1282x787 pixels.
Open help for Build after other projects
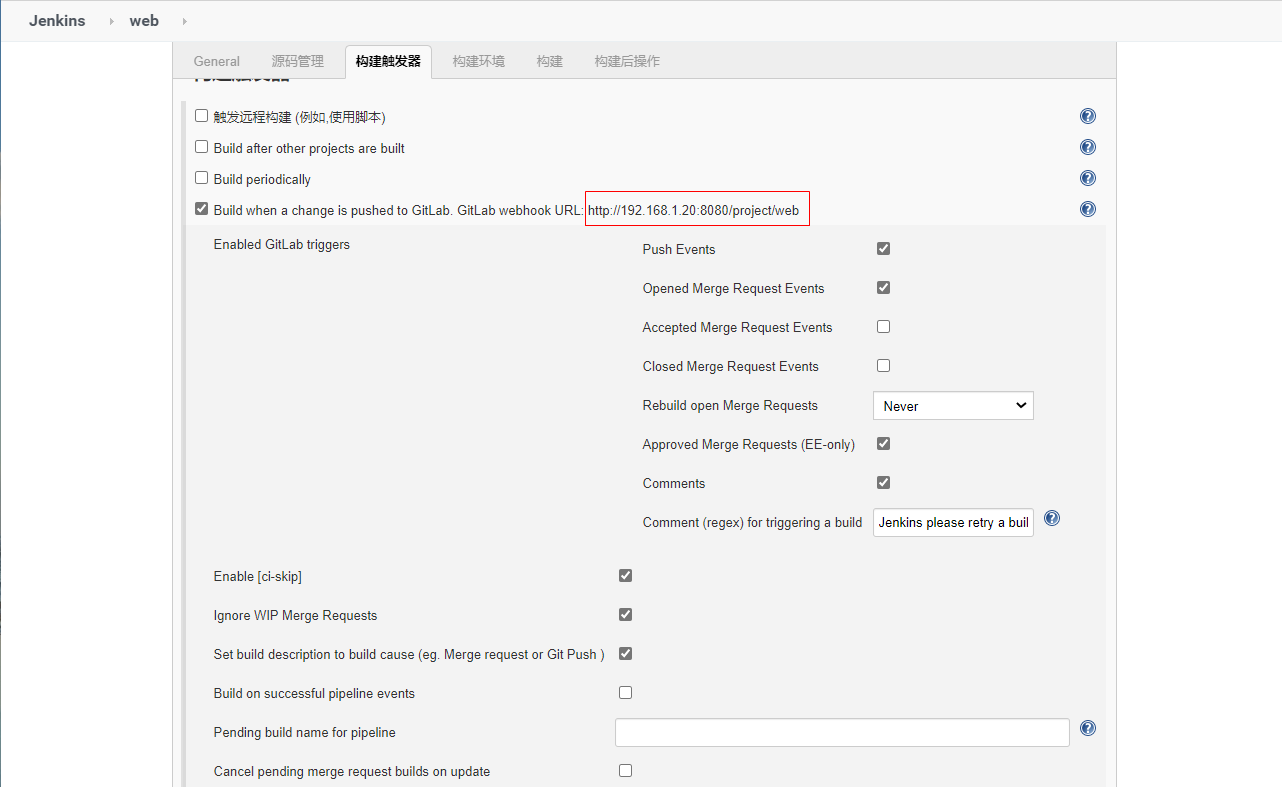pyautogui.click(x=1088, y=147)
